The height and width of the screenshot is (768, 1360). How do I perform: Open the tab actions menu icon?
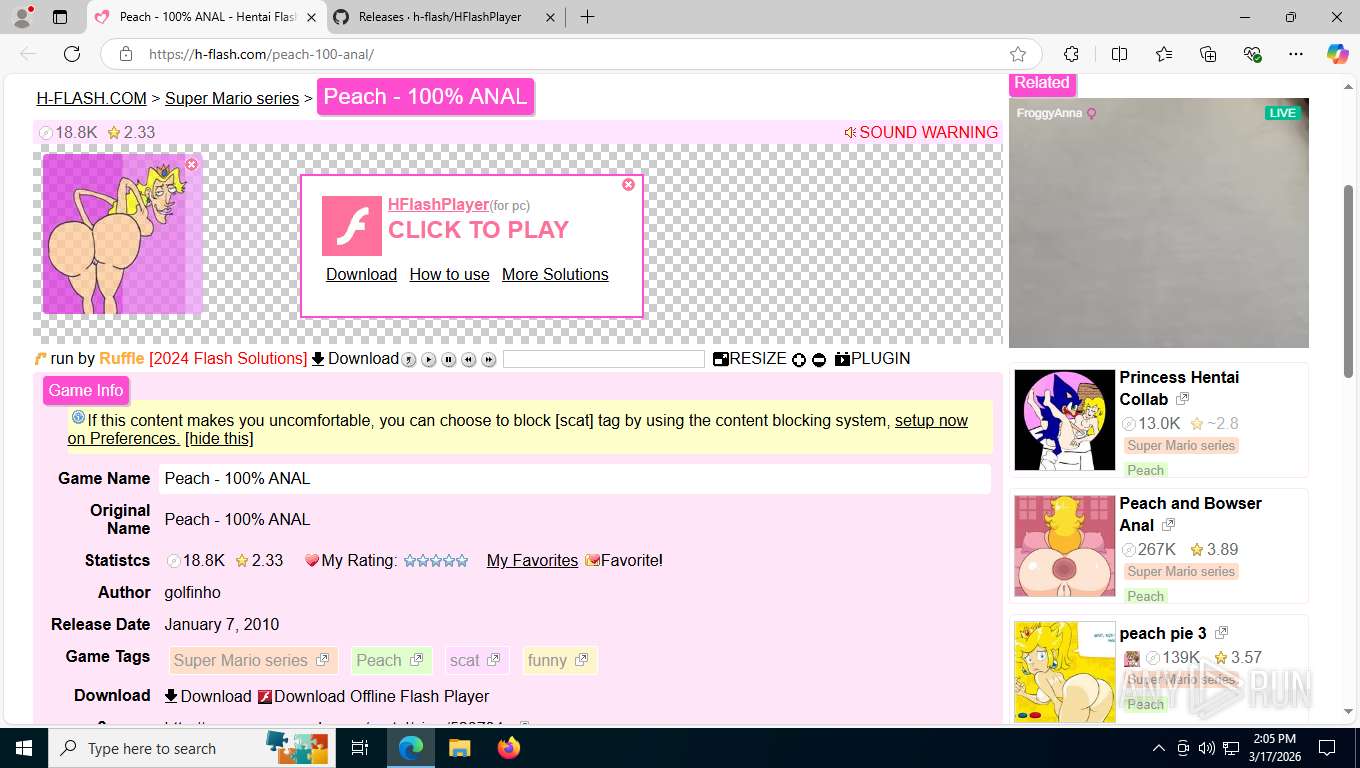[60, 17]
